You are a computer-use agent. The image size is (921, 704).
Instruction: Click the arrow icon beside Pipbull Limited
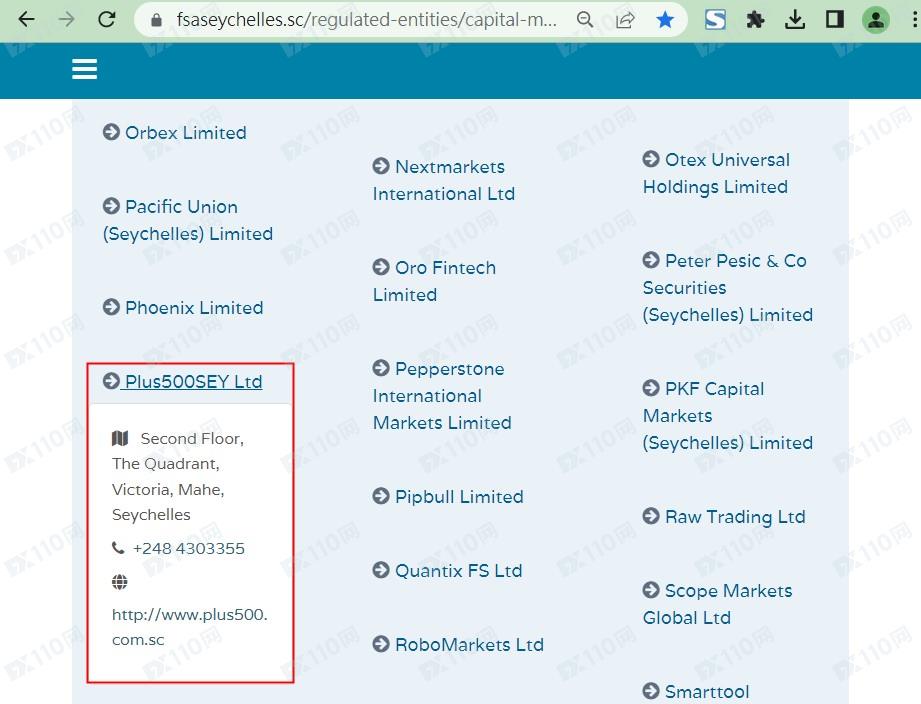coord(381,496)
